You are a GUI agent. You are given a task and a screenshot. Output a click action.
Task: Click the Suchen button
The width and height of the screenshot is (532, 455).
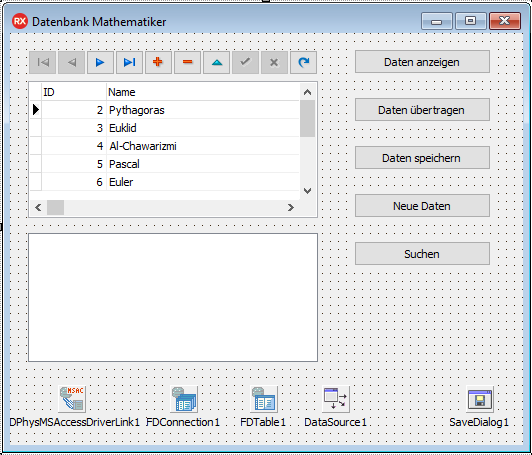(422, 253)
